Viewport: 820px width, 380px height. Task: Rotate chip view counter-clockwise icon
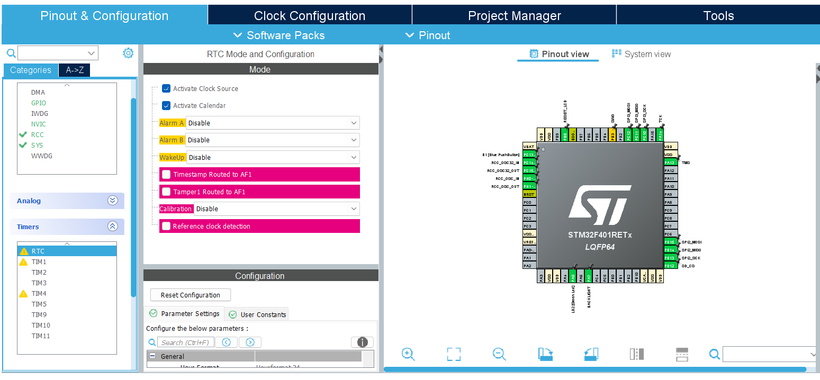(x=591, y=354)
